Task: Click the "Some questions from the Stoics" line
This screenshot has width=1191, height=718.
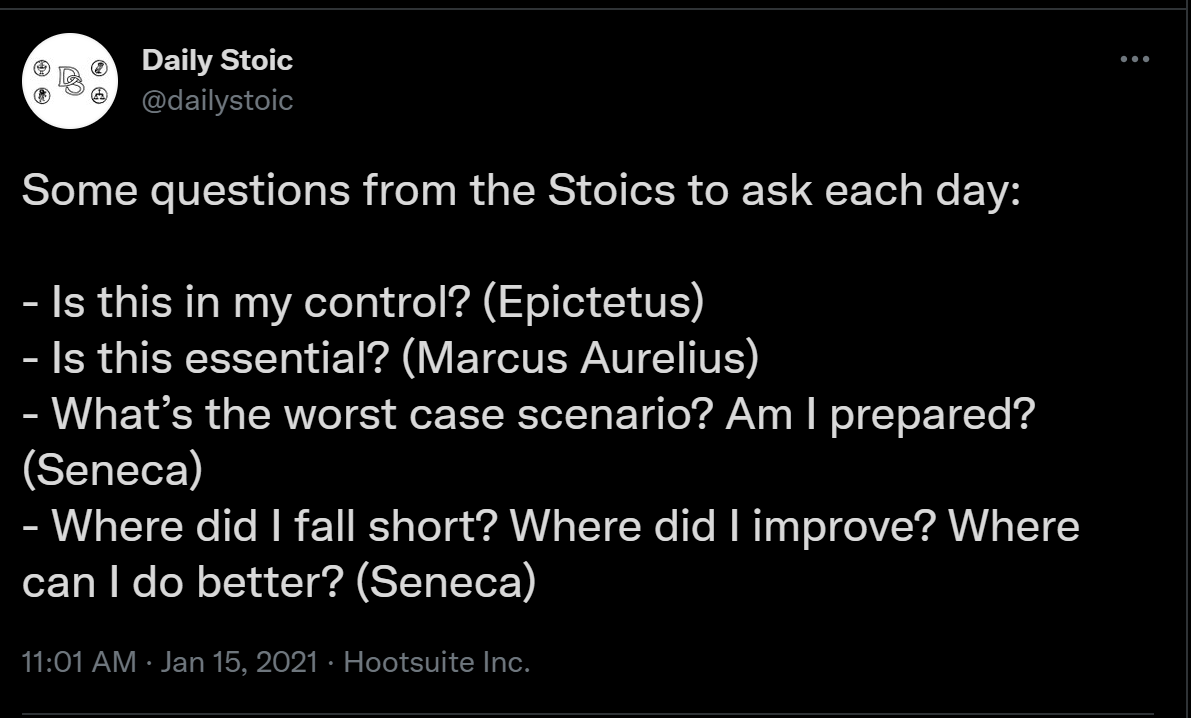Action: 520,190
